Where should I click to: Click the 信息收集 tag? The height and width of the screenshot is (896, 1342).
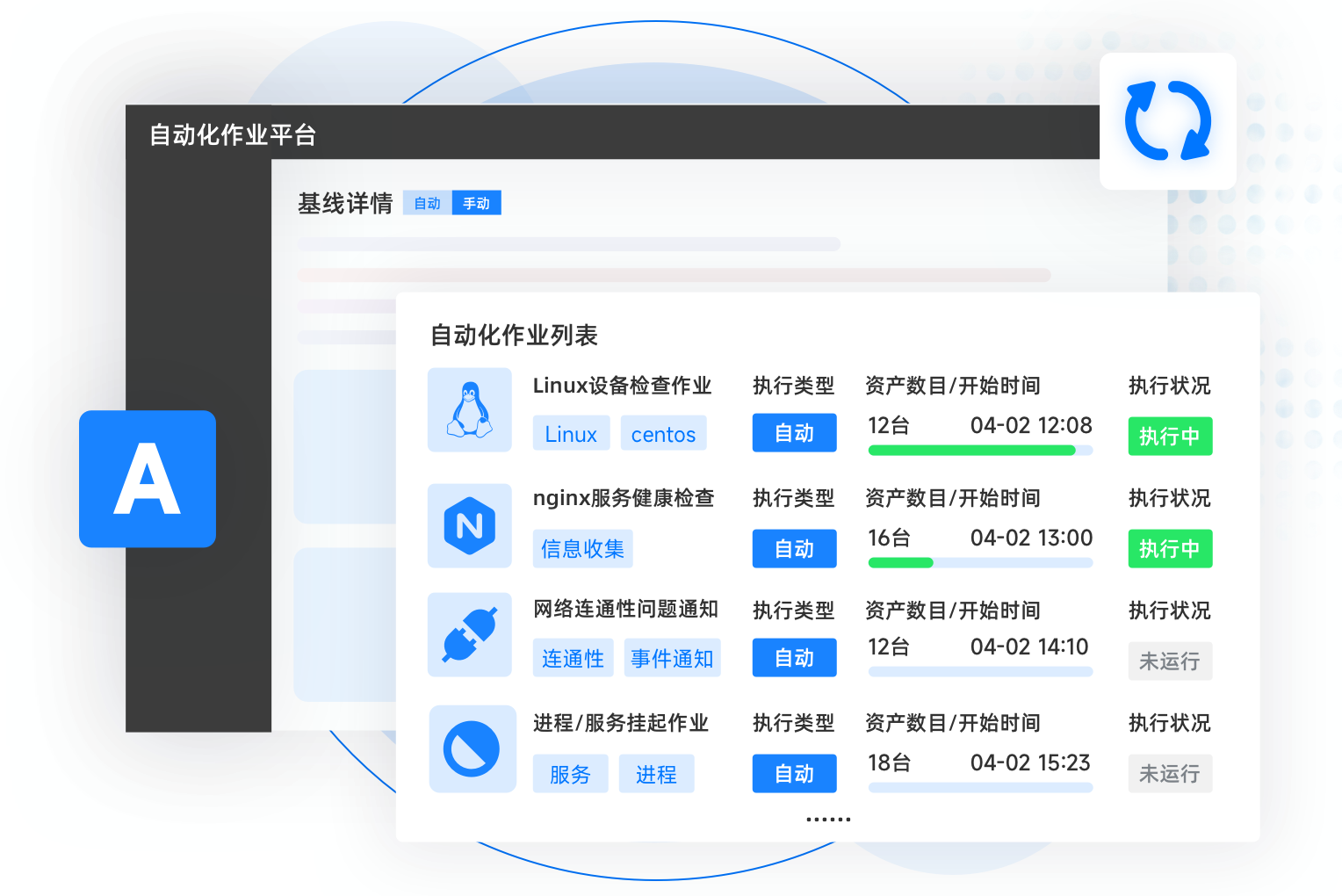point(582,549)
